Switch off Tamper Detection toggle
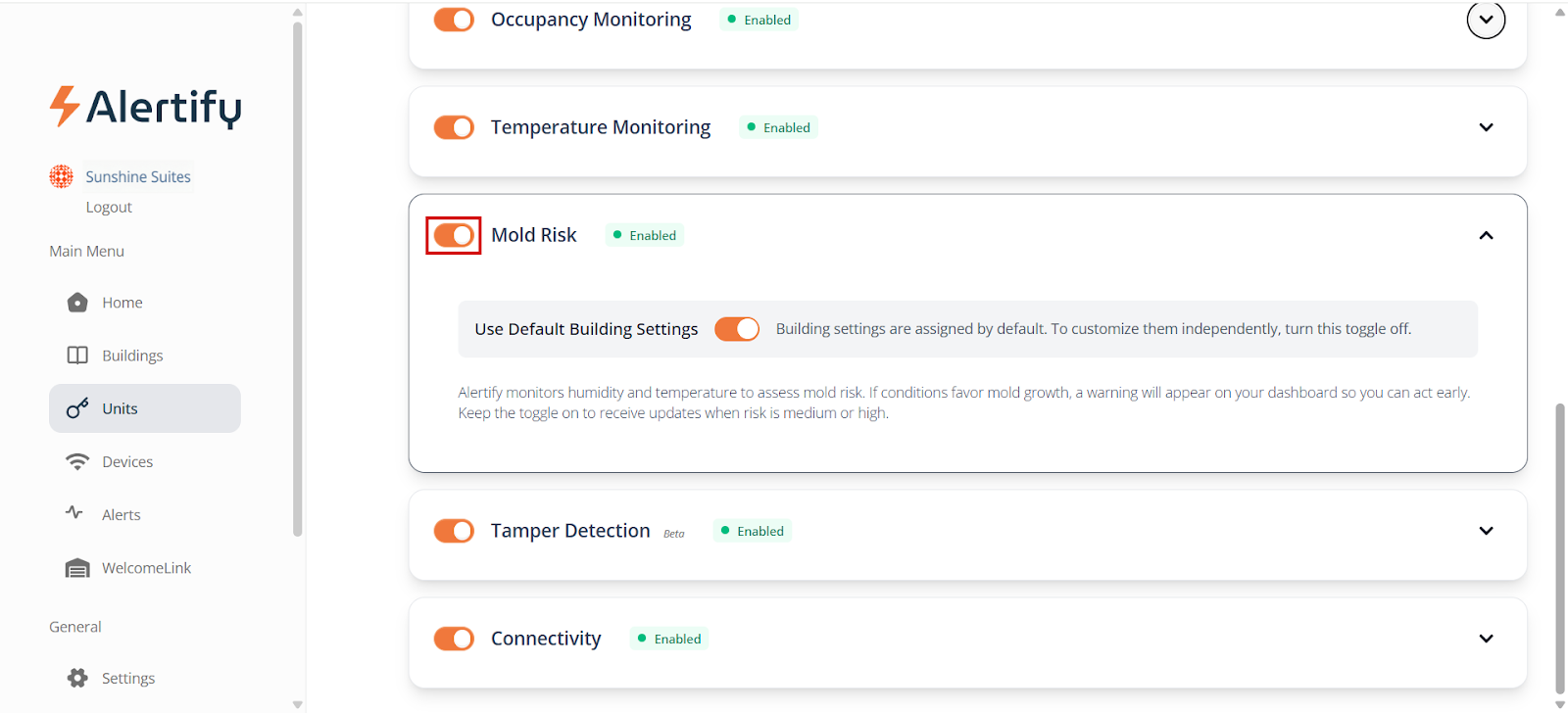Image resolution: width=1568 pixels, height=713 pixels. point(454,531)
